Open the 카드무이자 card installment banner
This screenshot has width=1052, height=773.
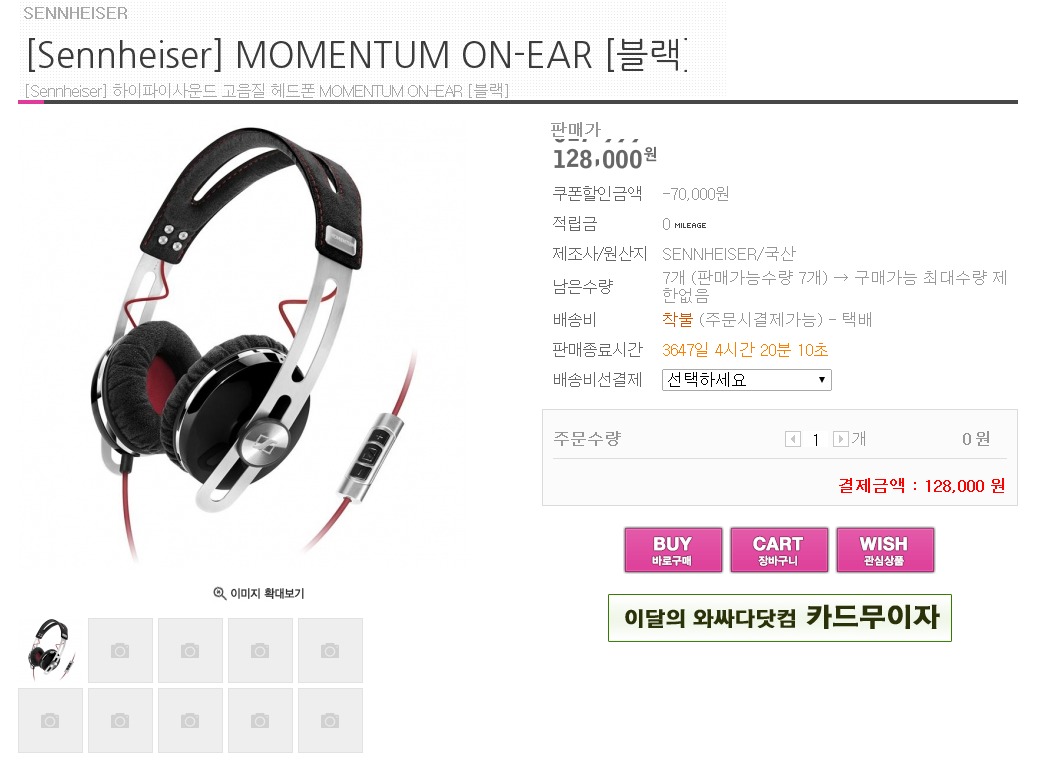pos(780,618)
